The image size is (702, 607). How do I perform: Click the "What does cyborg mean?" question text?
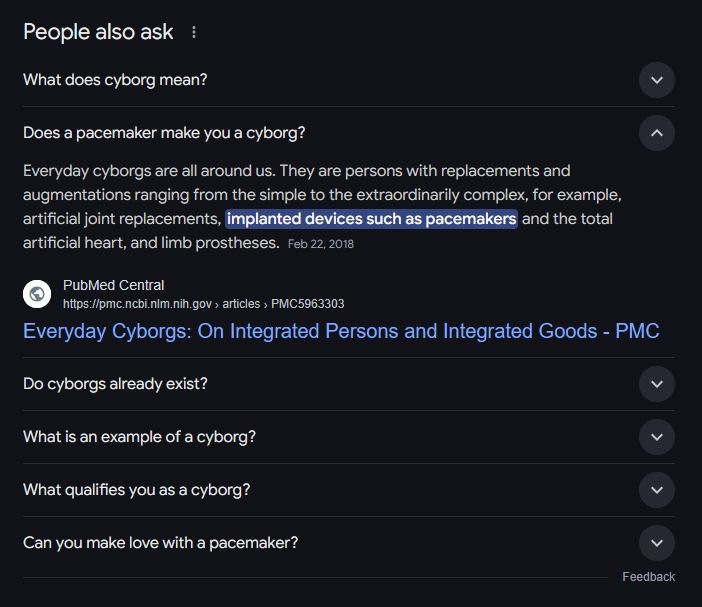click(115, 80)
